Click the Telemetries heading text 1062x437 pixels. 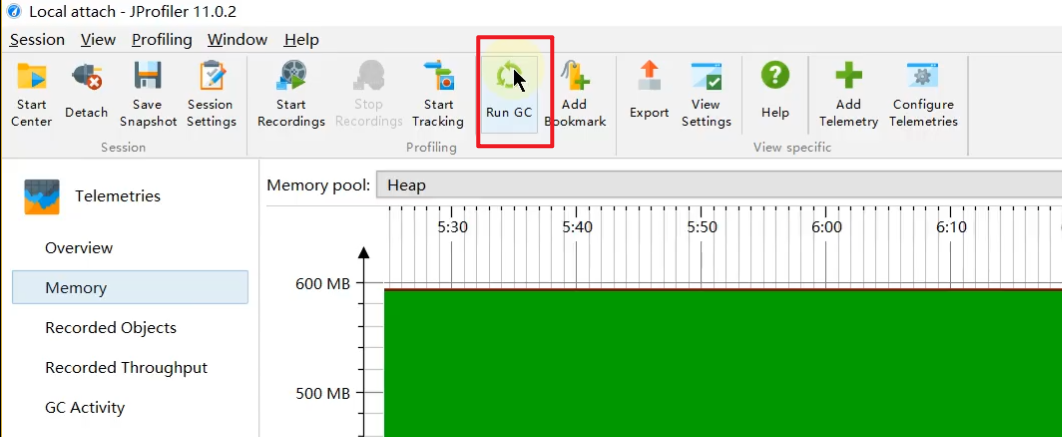point(118,196)
